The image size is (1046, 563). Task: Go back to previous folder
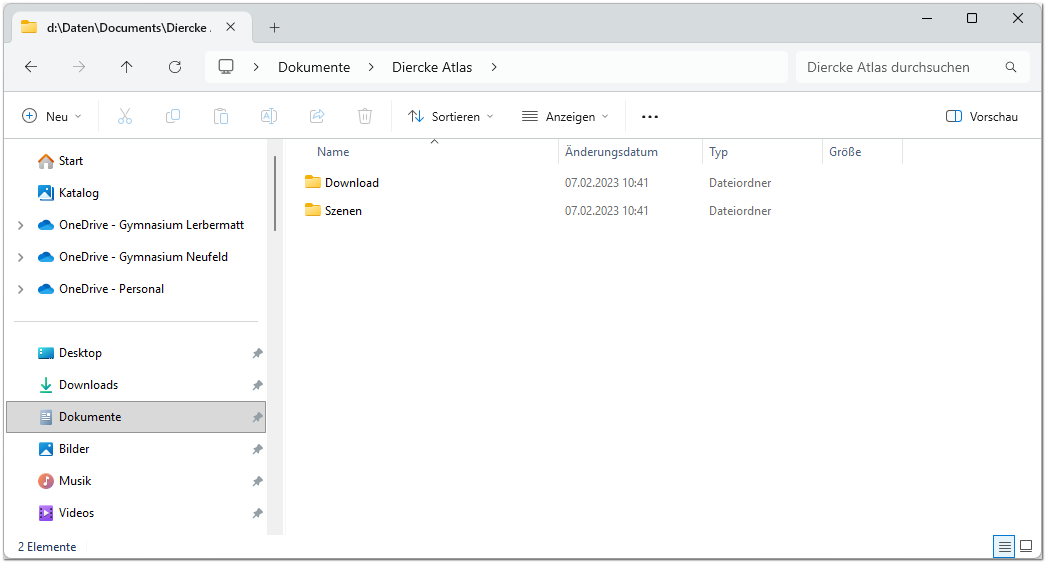tap(31, 67)
